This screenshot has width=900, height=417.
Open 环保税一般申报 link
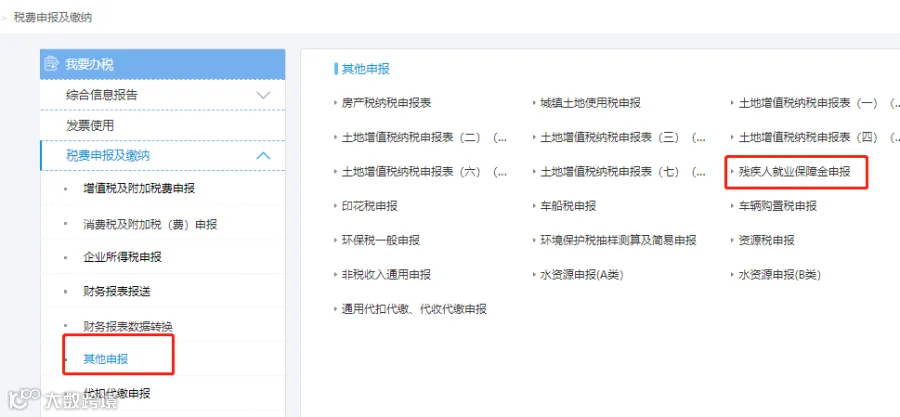[x=381, y=240]
